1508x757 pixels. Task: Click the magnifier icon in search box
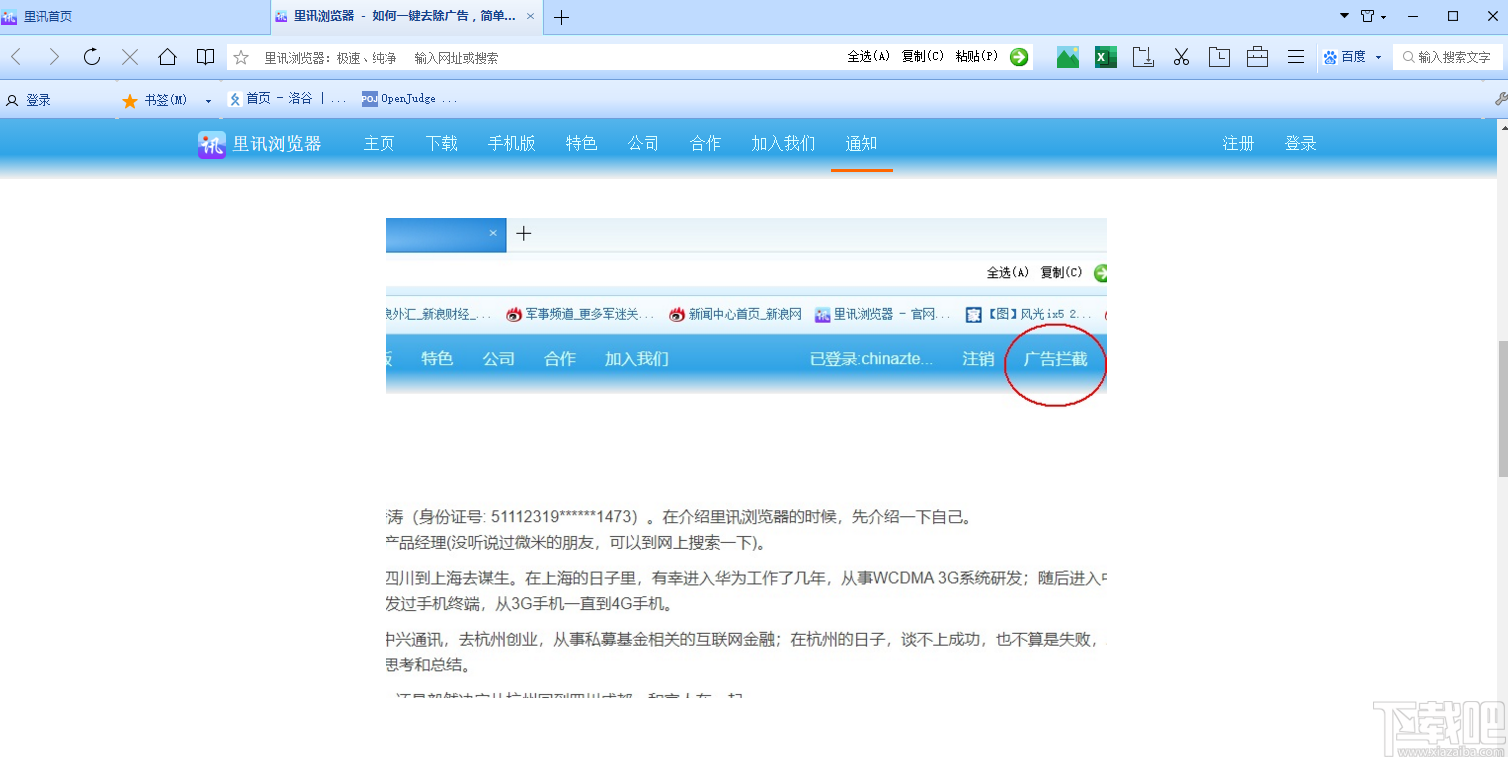[1408, 57]
